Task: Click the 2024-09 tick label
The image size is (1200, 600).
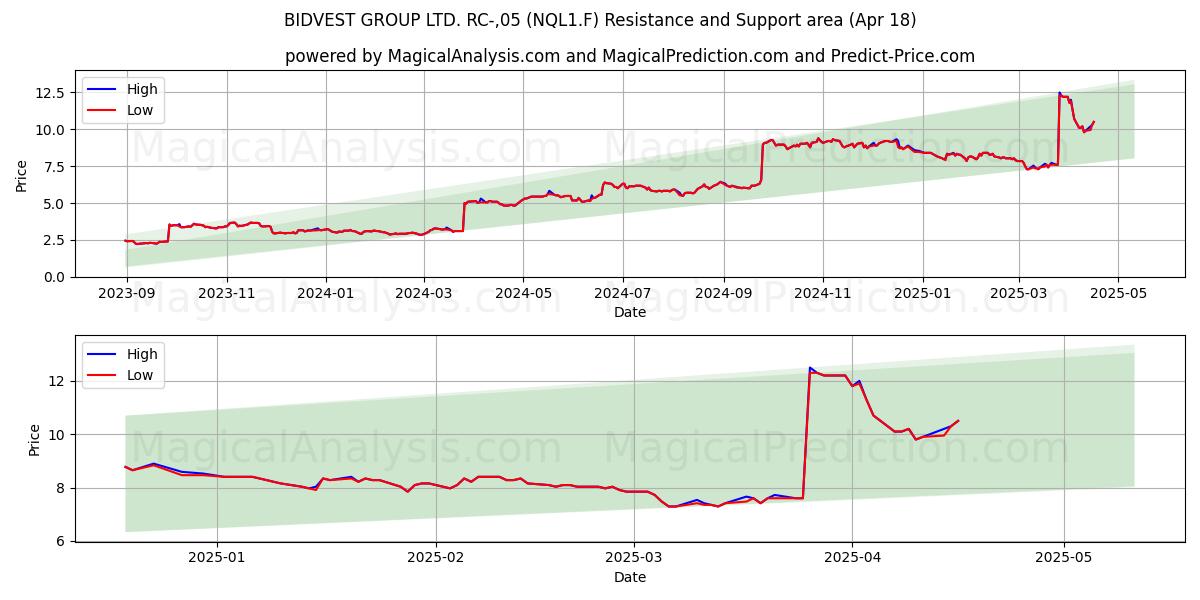Action: [724, 294]
